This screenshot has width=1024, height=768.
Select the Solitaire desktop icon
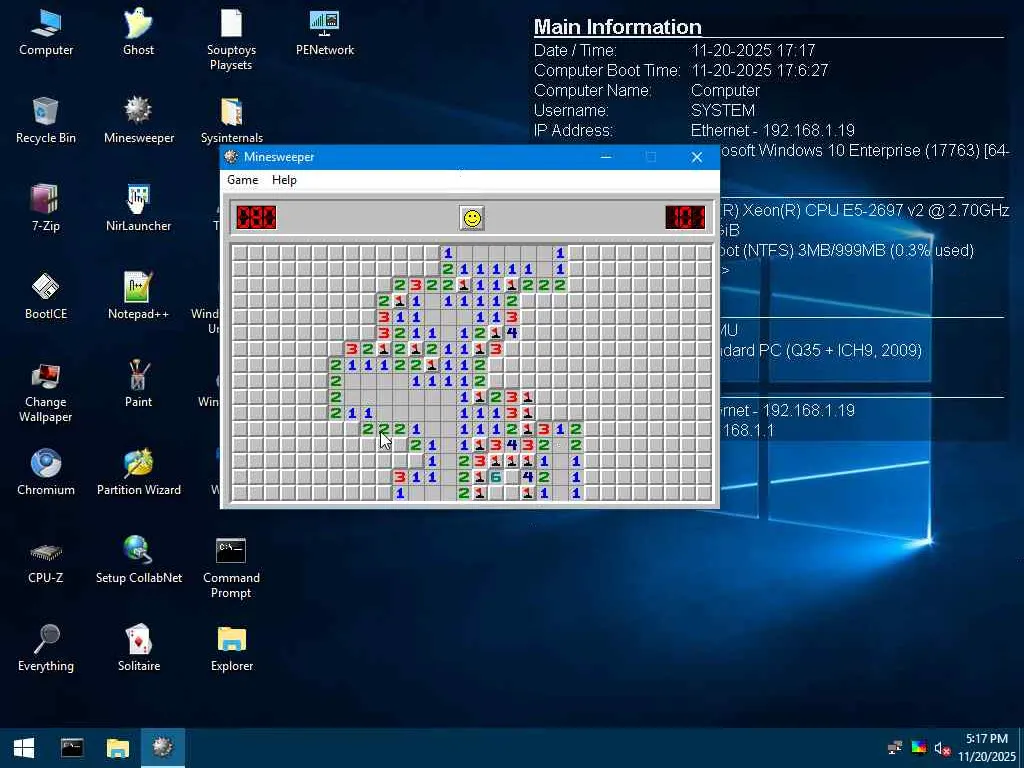[138, 649]
